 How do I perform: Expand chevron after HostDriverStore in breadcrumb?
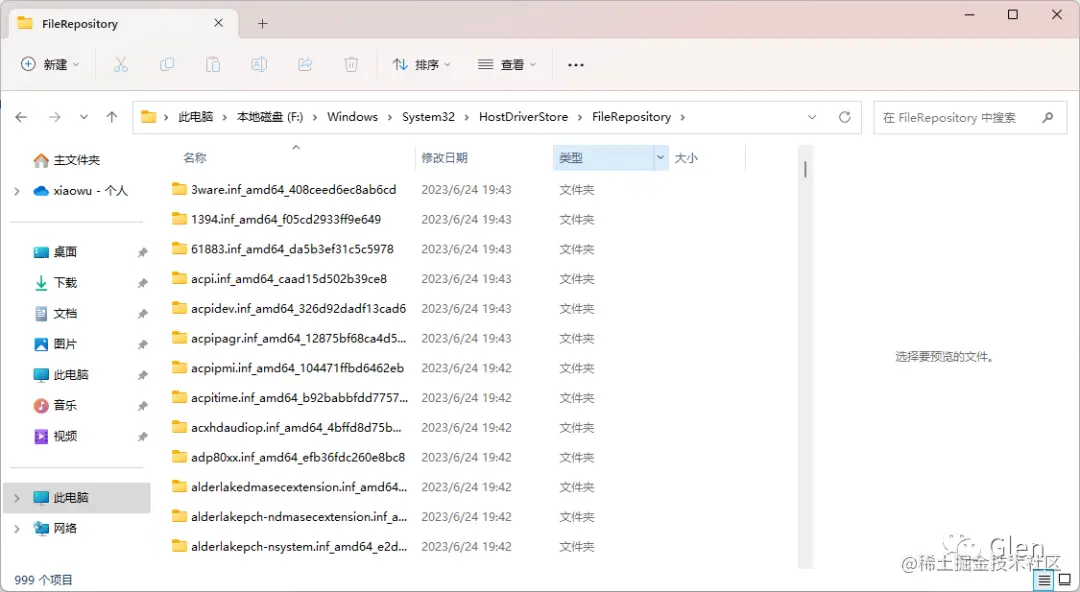tap(579, 117)
